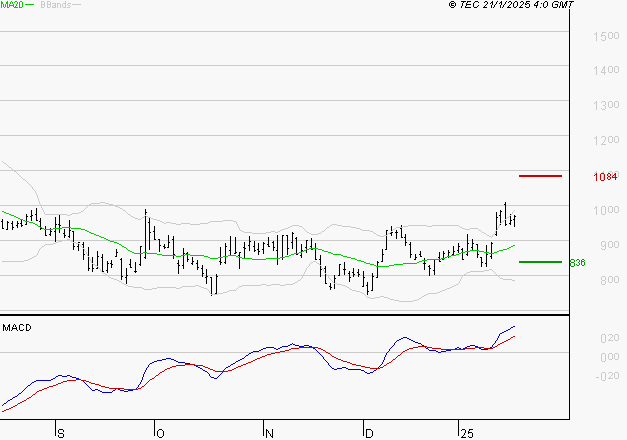Click the BBands legend label

pyautogui.click(x=53, y=5)
